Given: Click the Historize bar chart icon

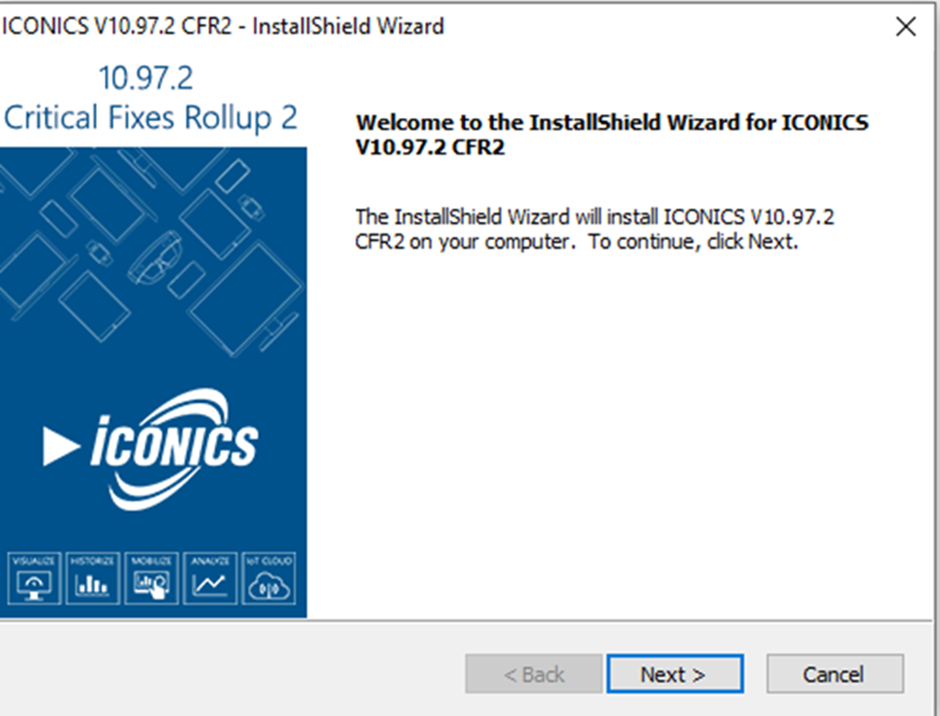Looking at the screenshot, I should point(92,578).
